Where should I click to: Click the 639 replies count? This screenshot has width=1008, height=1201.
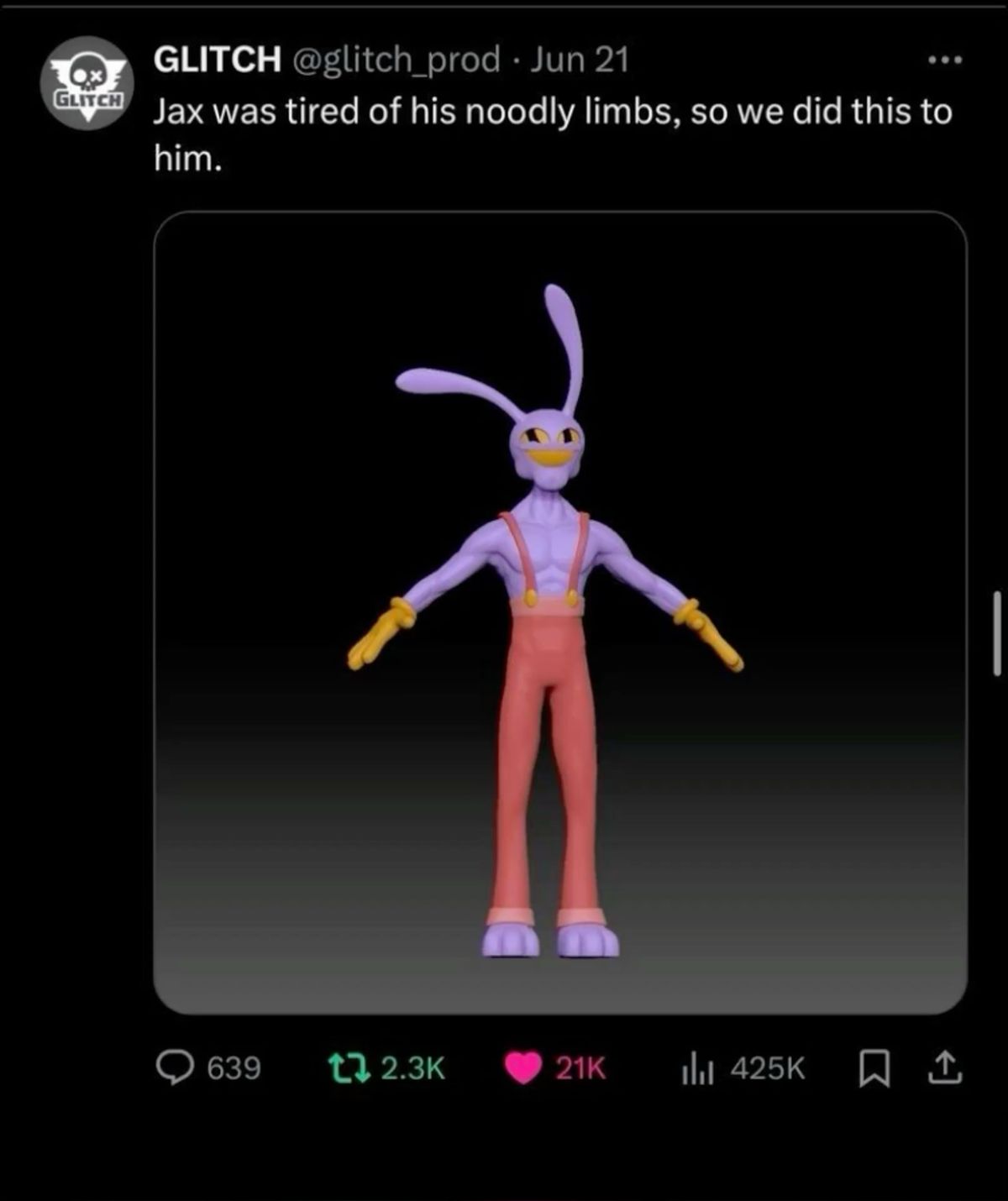(234, 1068)
